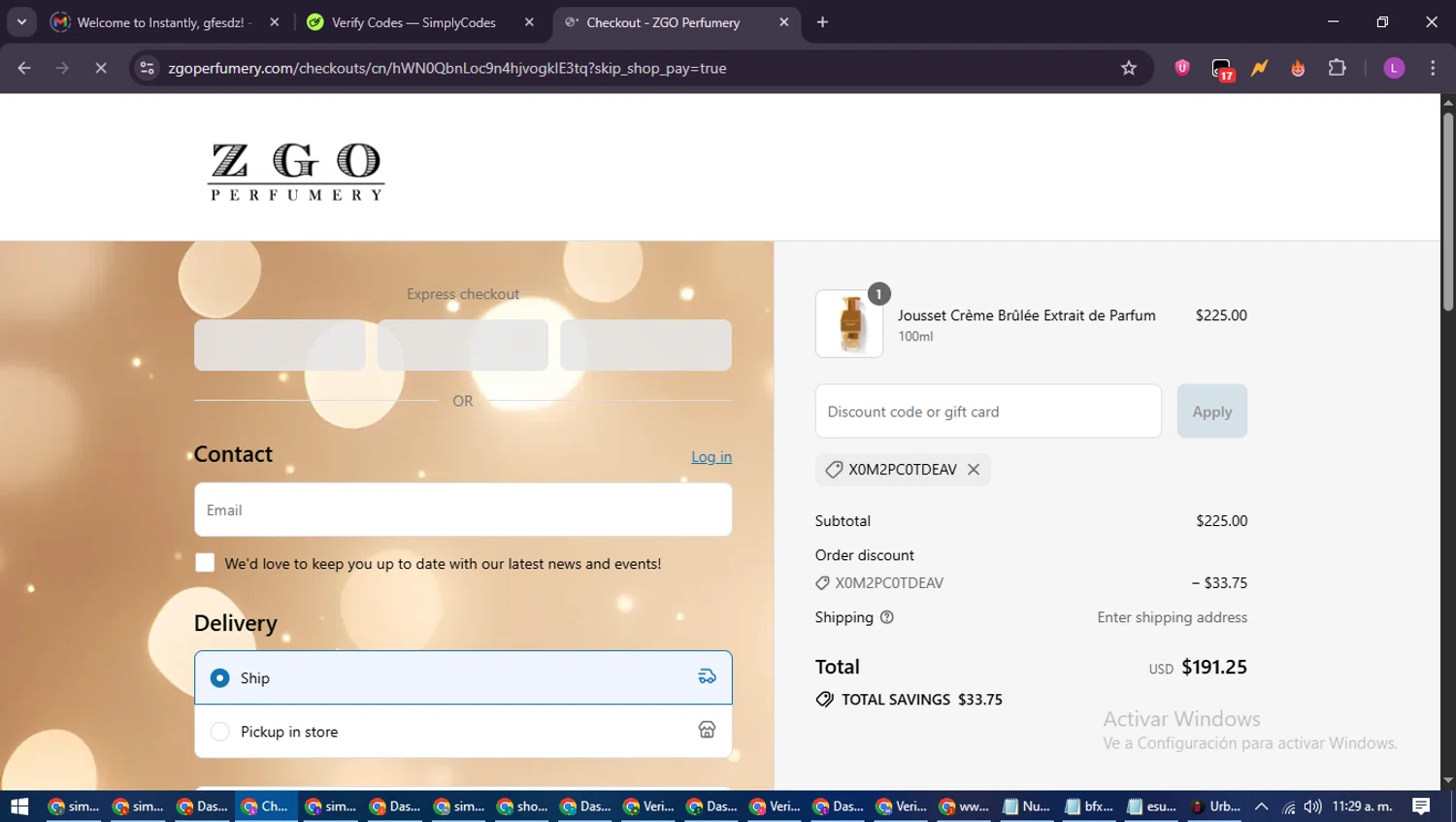This screenshot has height=822, width=1456.
Task: Close the Verify Codes SimplyCodes tab
Action: point(529,22)
